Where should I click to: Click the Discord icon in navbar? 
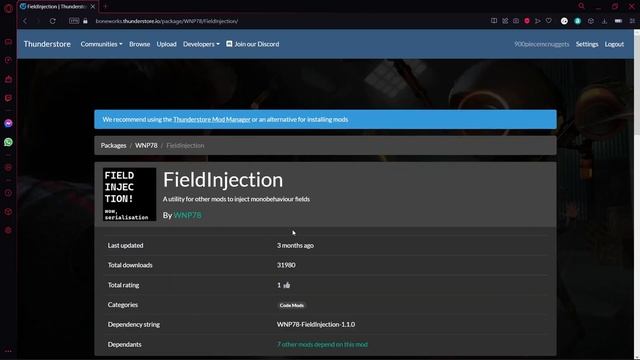click(229, 44)
